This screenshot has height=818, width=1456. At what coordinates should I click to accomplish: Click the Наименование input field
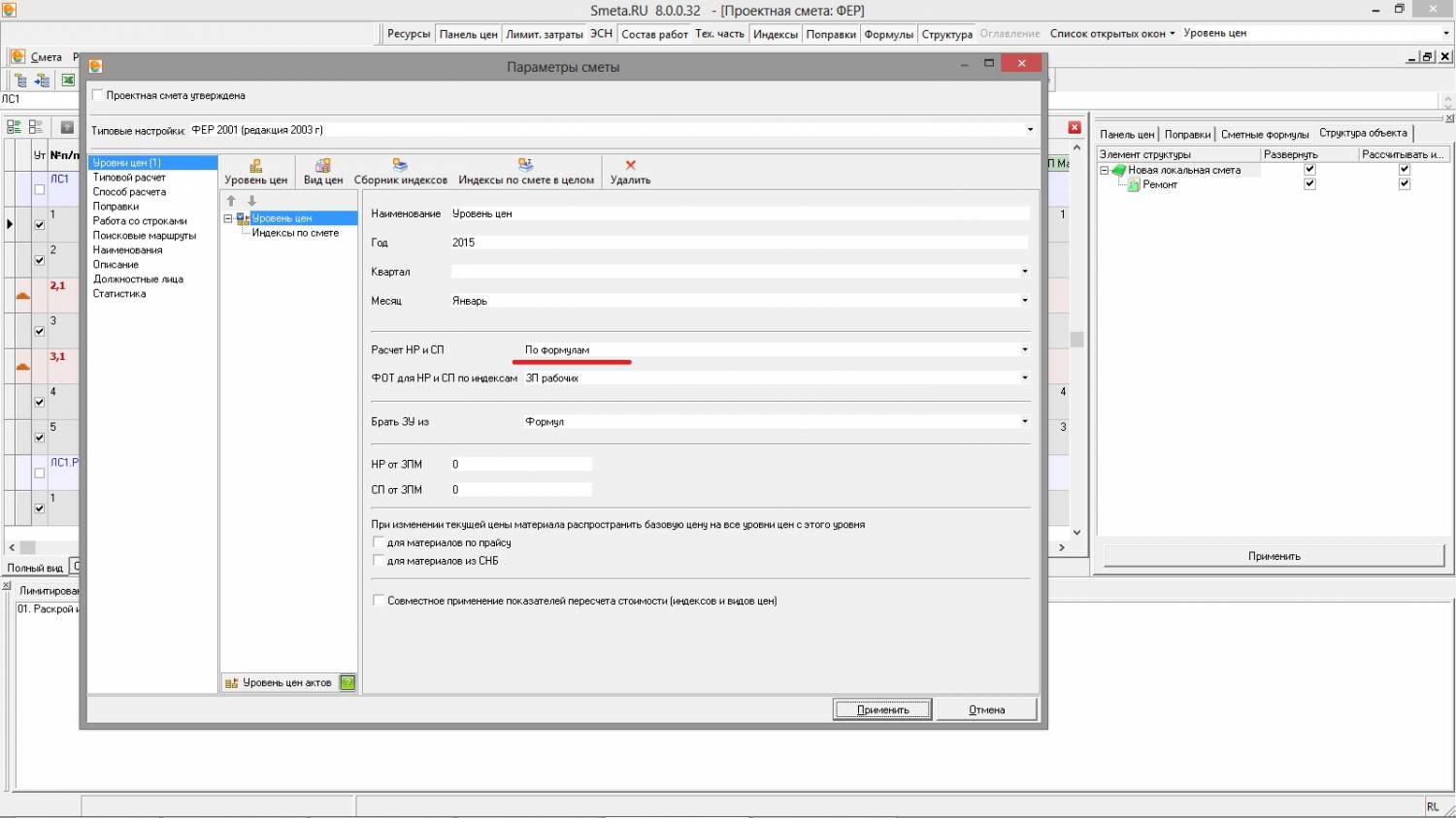coord(740,213)
